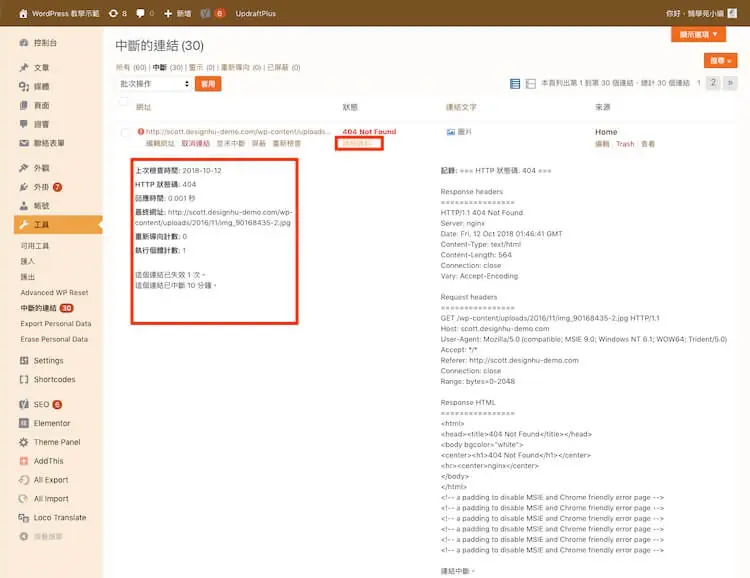The height and width of the screenshot is (578, 750).
Task: Open the updates icon showing 8
Action: click(x=113, y=13)
